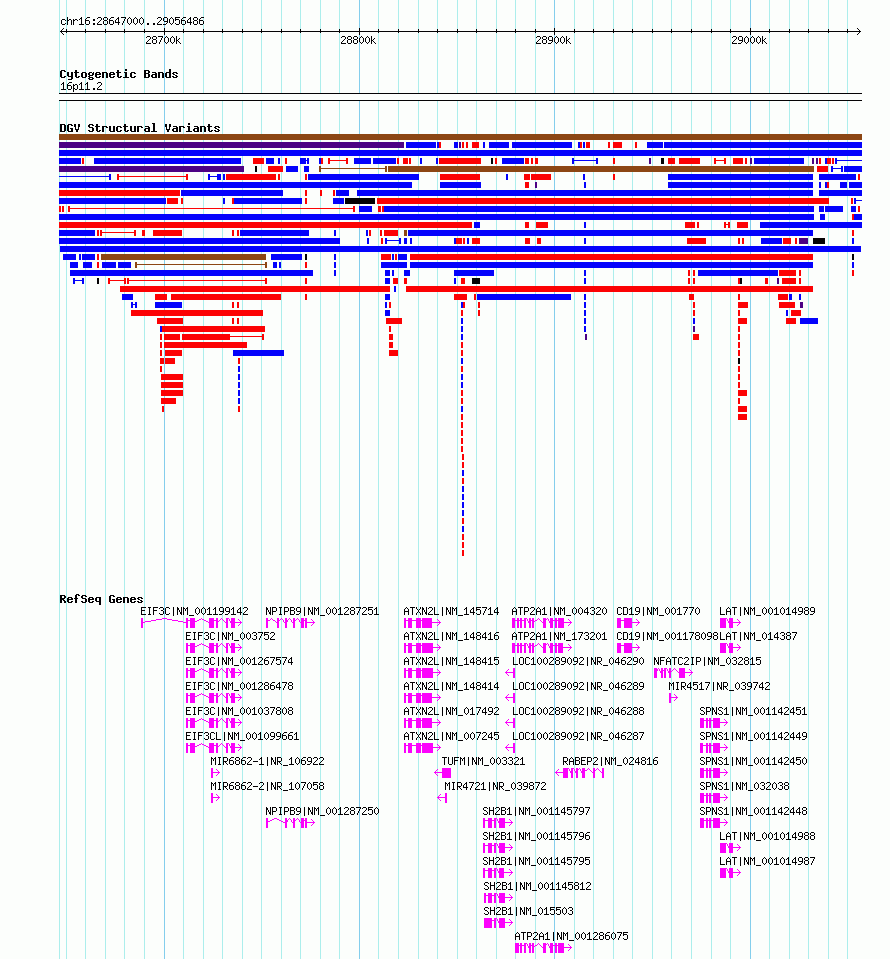Click CD19|NM_001178098 transcript label
Viewport: 890px width, 959px height.
point(667,636)
